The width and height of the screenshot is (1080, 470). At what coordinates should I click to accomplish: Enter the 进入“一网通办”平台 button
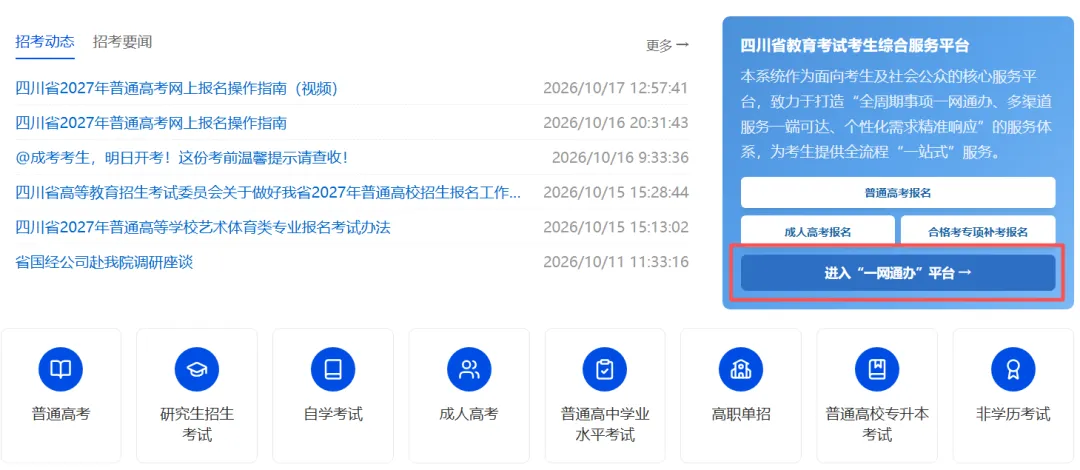897,273
